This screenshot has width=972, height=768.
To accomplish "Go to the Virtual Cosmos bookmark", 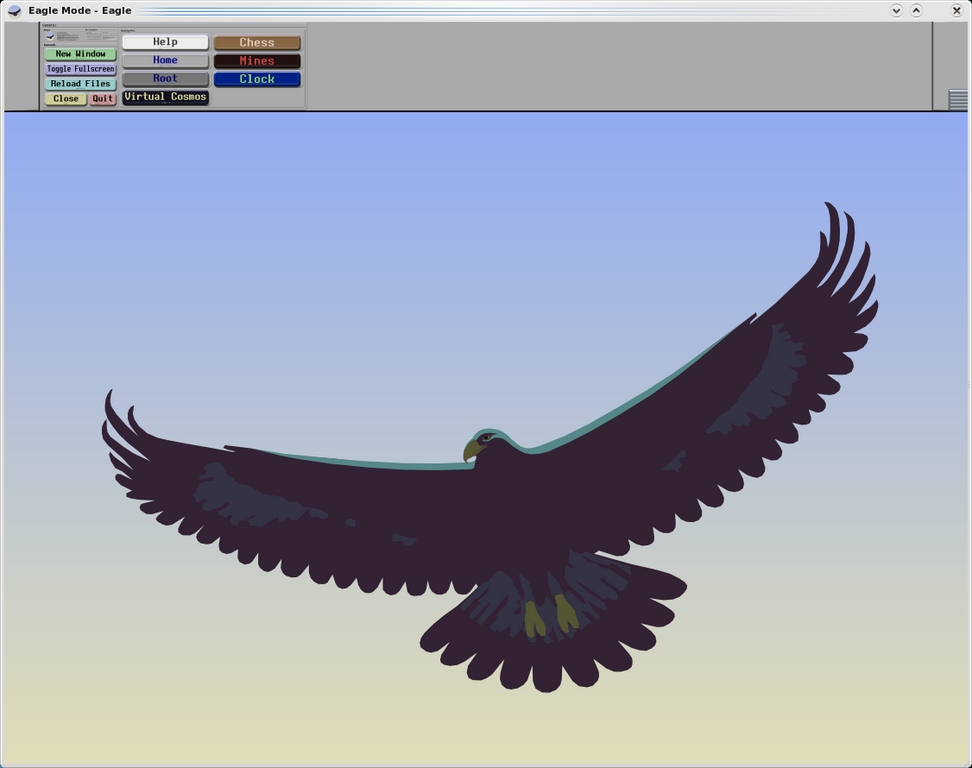I will [165, 97].
